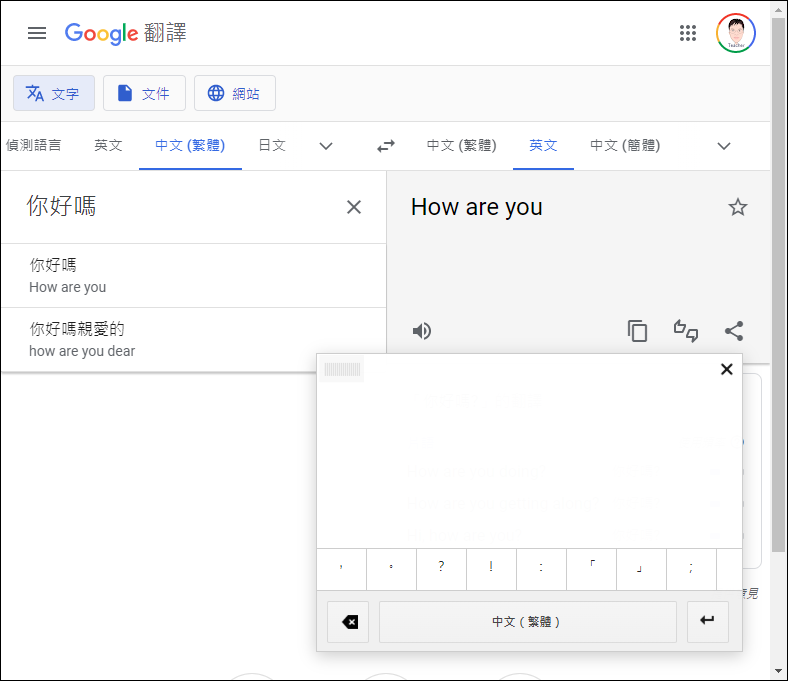Click the page scroll up arrow
Image resolution: width=788 pixels, height=681 pixels.
(x=778, y=9)
